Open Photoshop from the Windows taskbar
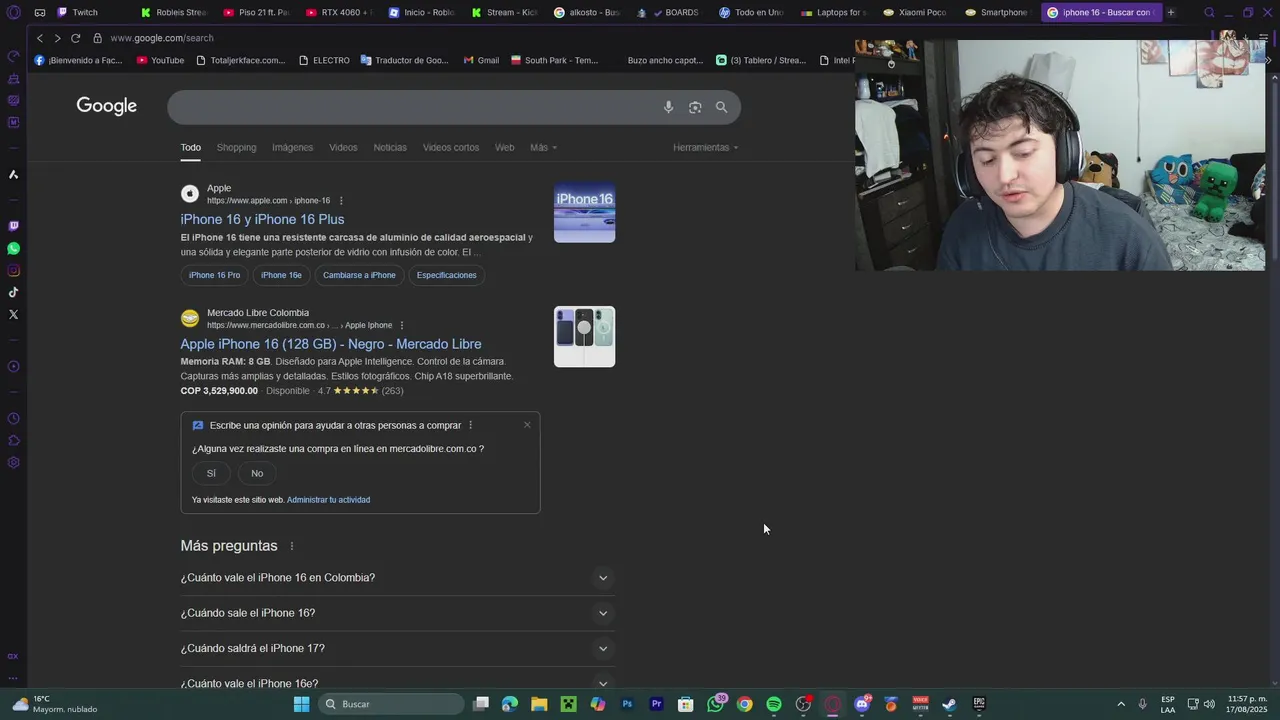 coord(627,704)
